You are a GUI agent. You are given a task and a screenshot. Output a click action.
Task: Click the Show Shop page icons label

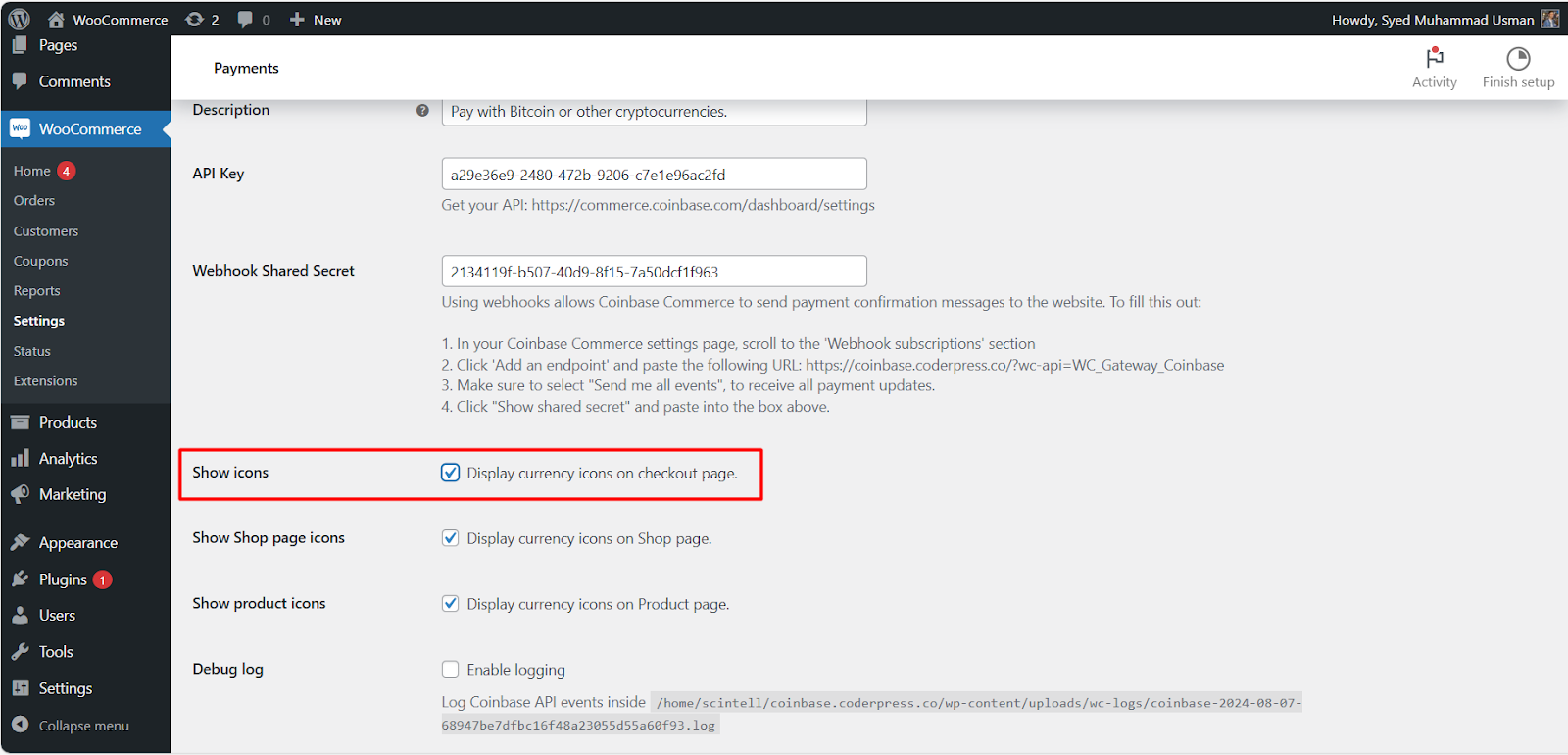[x=269, y=538]
